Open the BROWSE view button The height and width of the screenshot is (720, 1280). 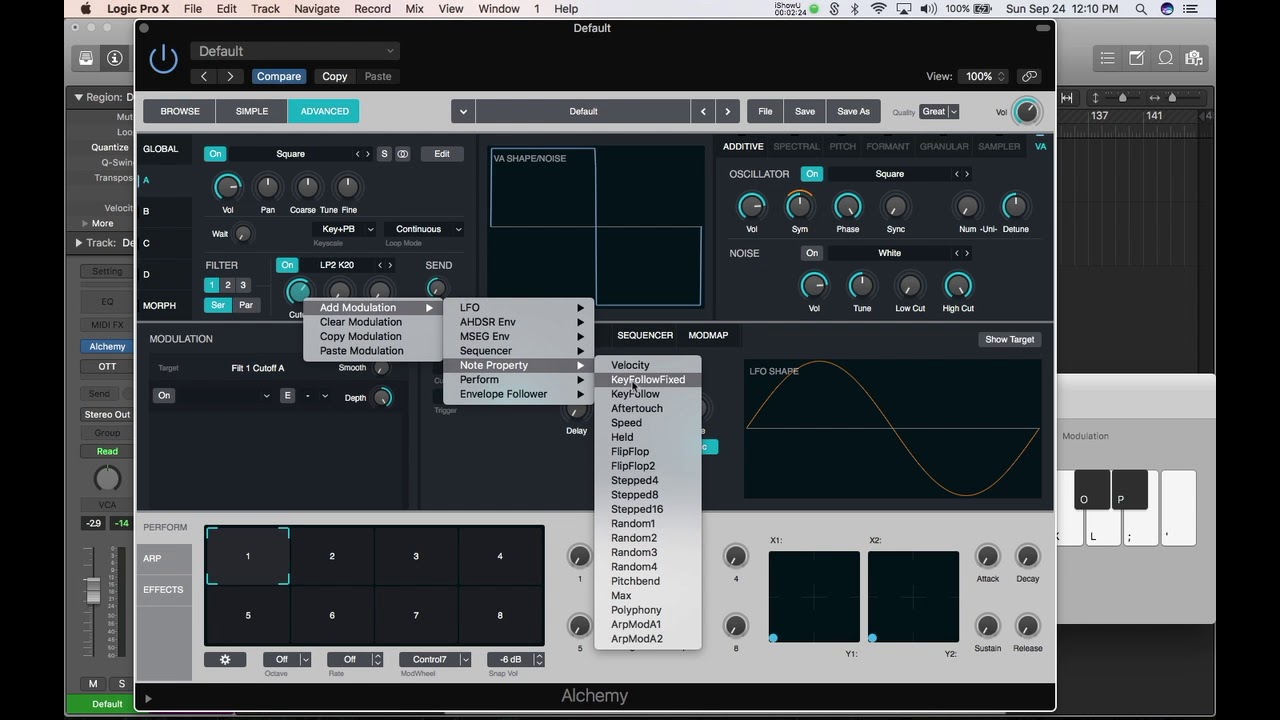180,112
